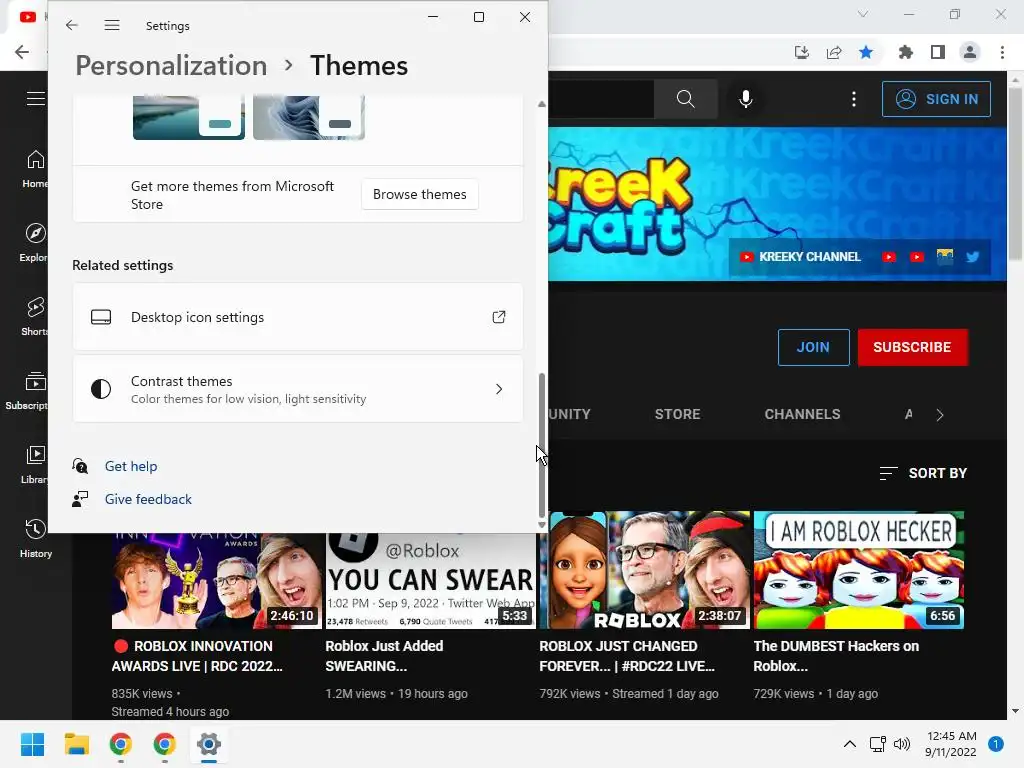Open the KREEKY CHANNEL banner link
This screenshot has height=768, width=1024.
tap(801, 257)
